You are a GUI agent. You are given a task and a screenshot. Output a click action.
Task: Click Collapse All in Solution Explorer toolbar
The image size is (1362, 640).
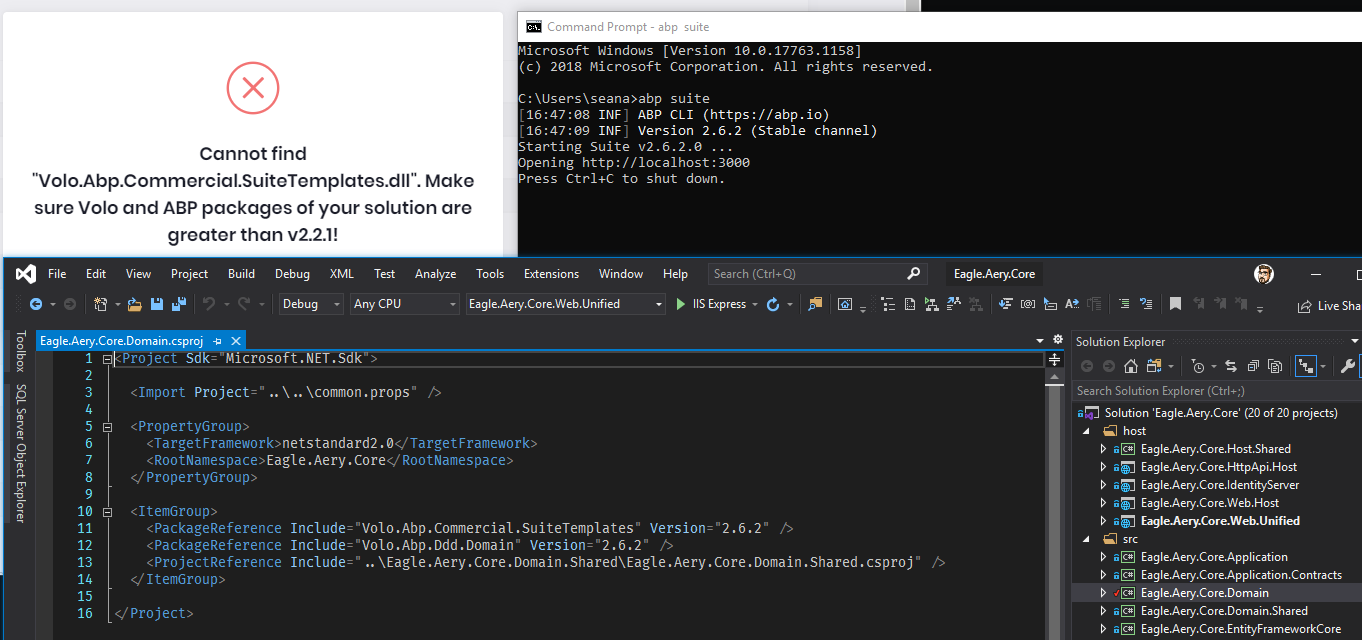[1252, 366]
